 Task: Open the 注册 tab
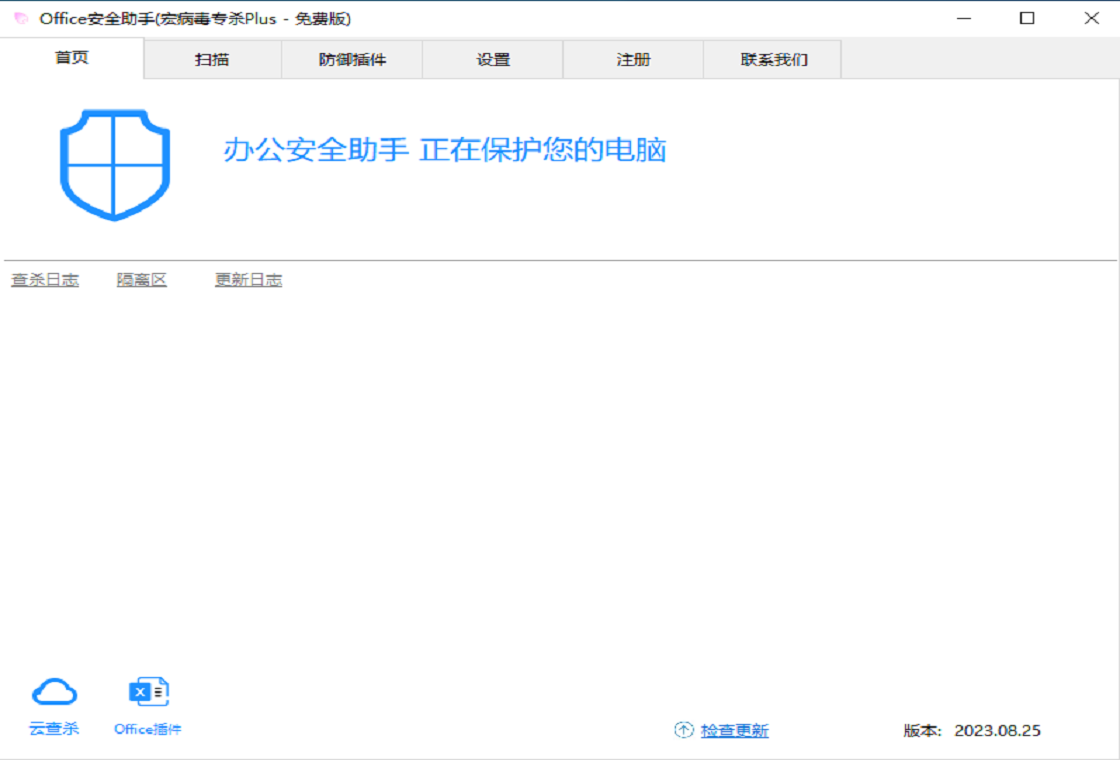click(x=633, y=60)
